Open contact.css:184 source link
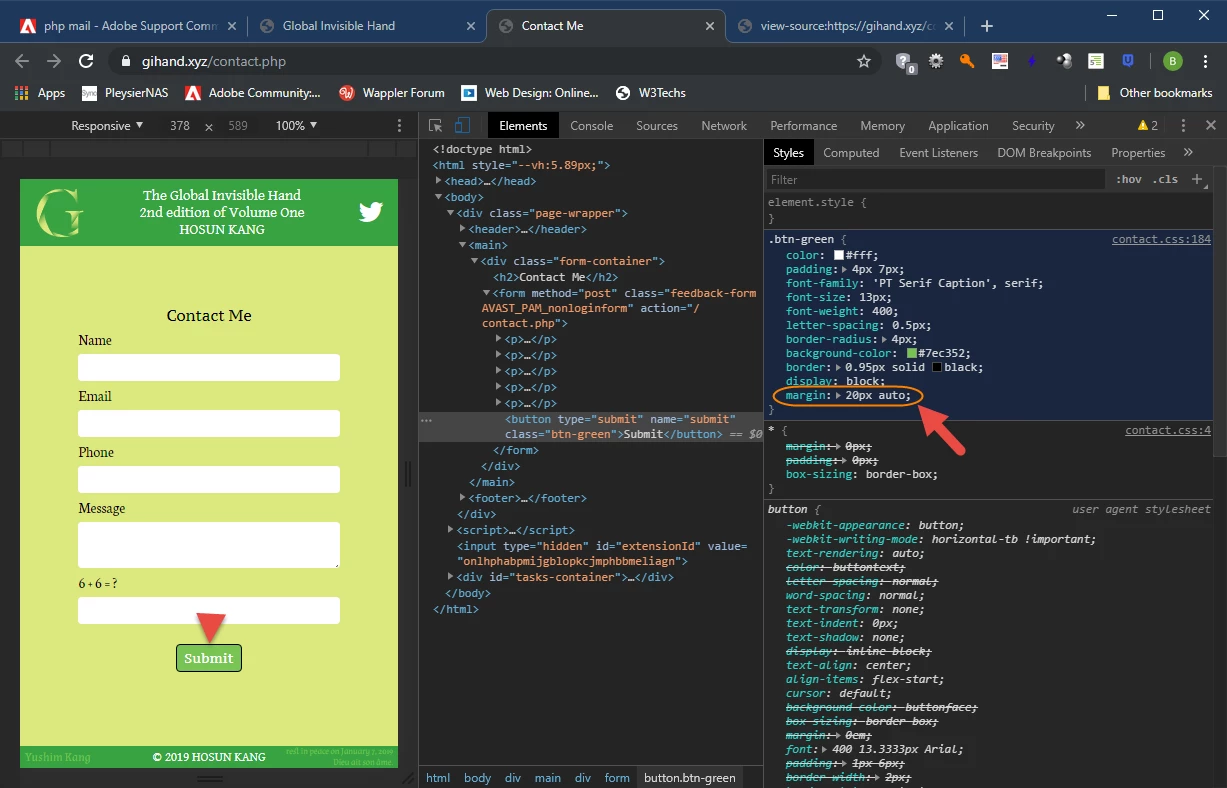 [x=1161, y=240]
